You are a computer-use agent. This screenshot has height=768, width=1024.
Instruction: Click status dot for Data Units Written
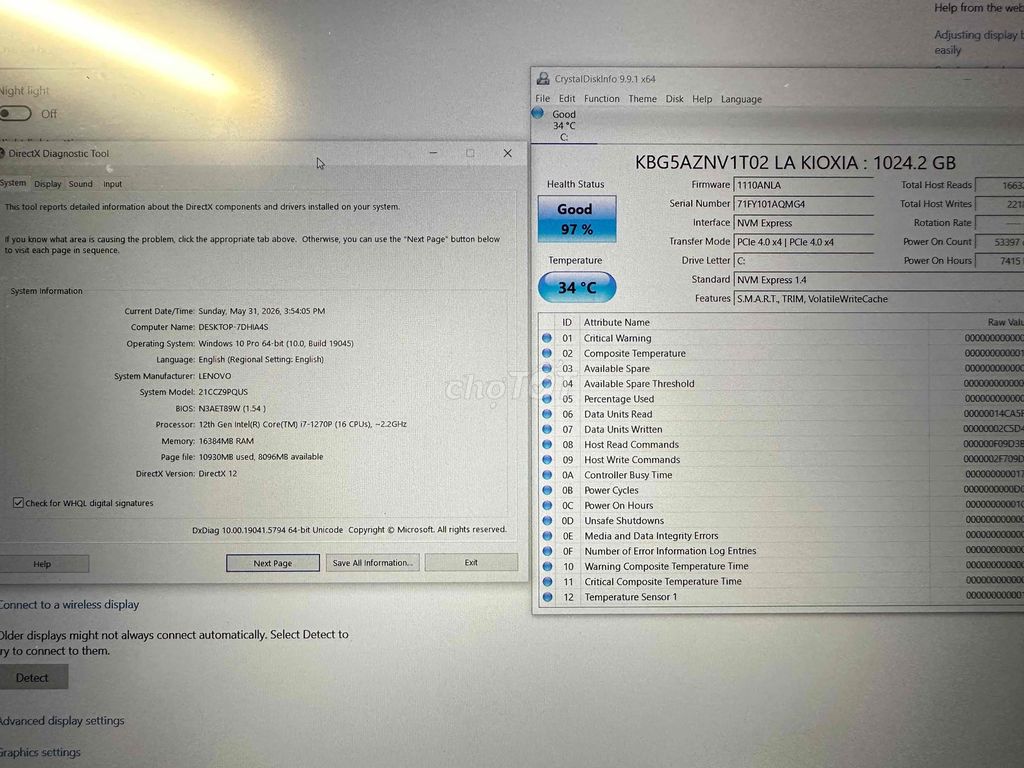click(x=547, y=429)
